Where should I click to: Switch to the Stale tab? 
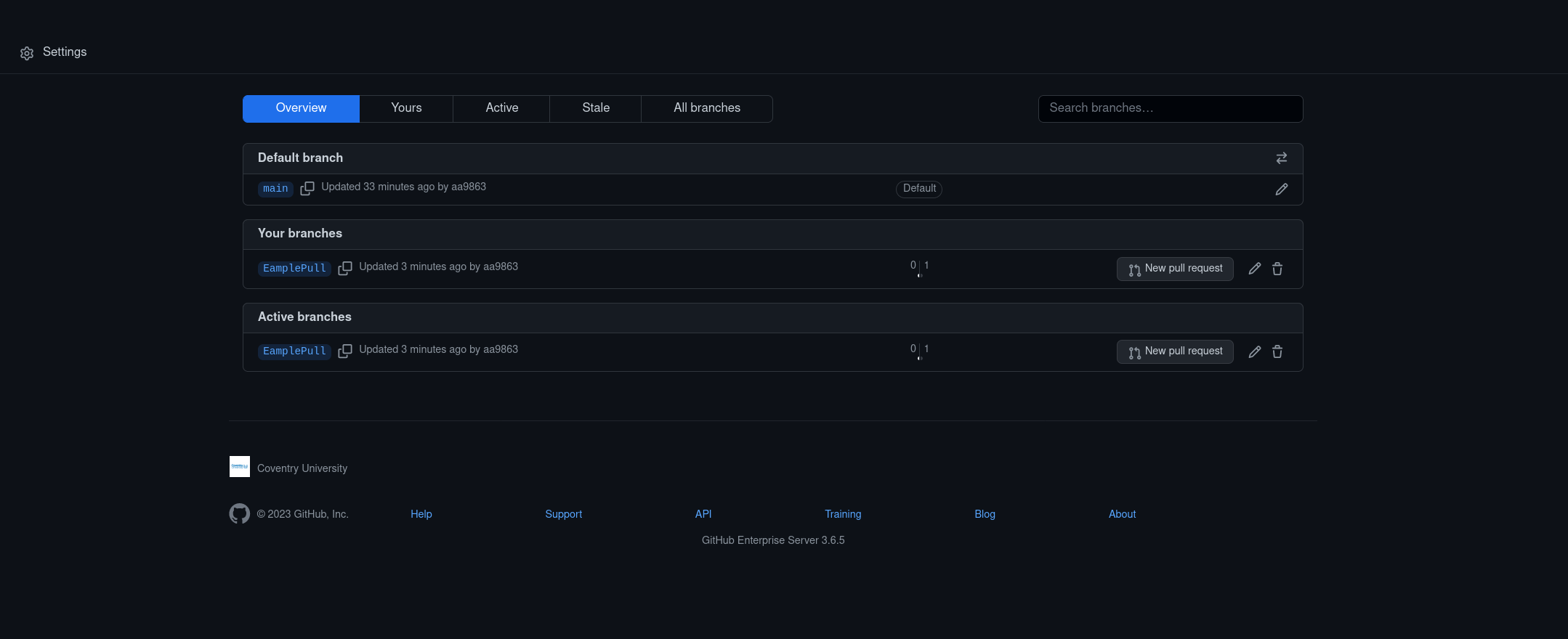(x=595, y=108)
